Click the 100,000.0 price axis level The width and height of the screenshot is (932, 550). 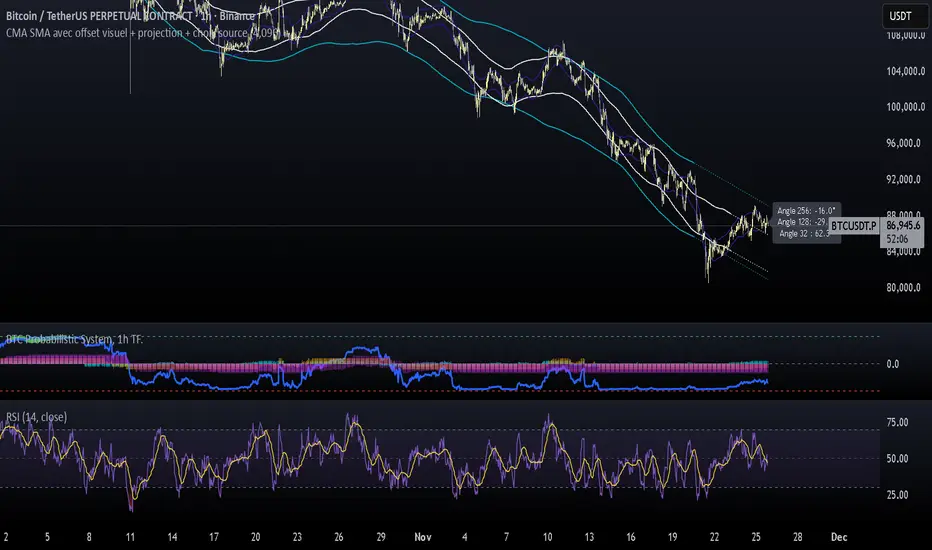tap(902, 107)
